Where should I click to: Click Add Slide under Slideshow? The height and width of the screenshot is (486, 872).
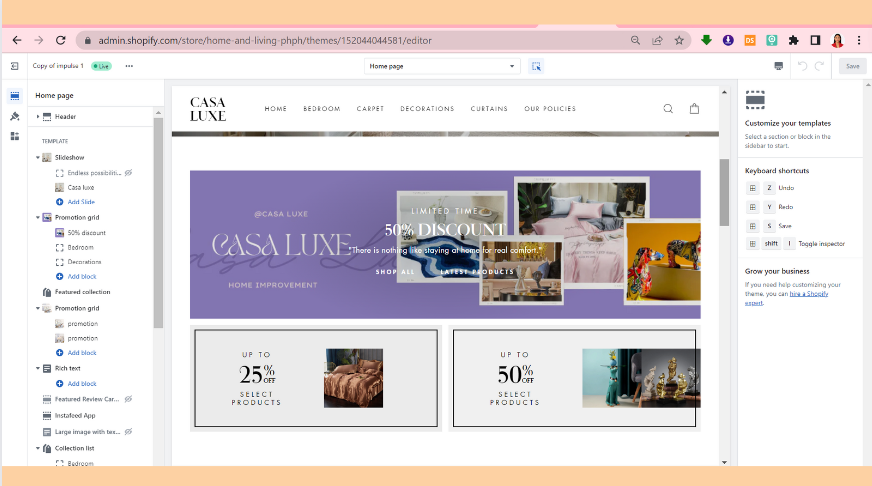(76, 202)
